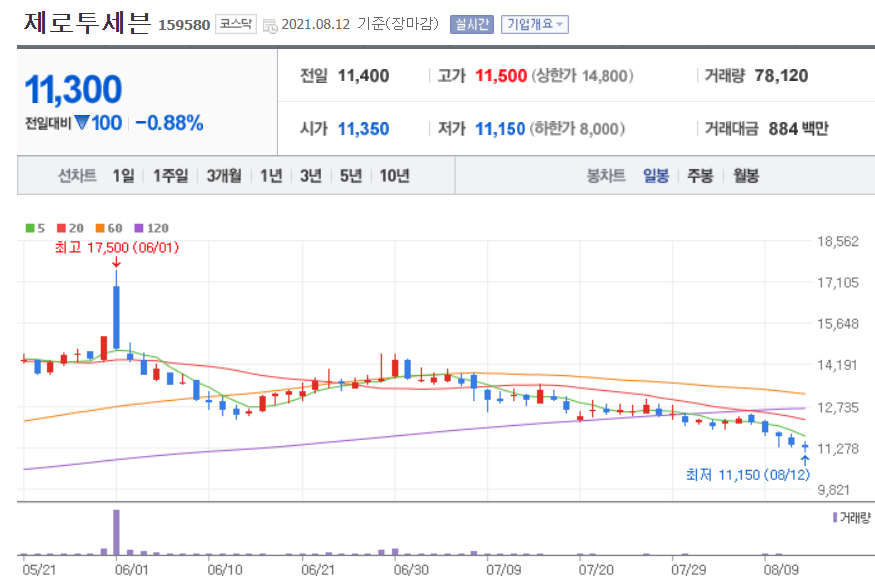
Task: Click the 07/20 date axis label
Action: pyautogui.click(x=596, y=570)
